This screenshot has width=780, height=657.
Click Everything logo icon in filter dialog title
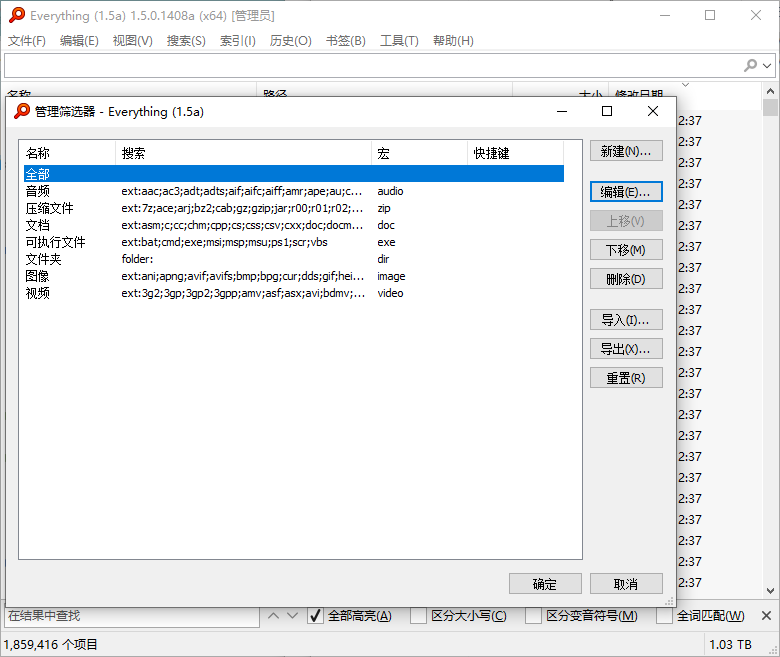22,111
